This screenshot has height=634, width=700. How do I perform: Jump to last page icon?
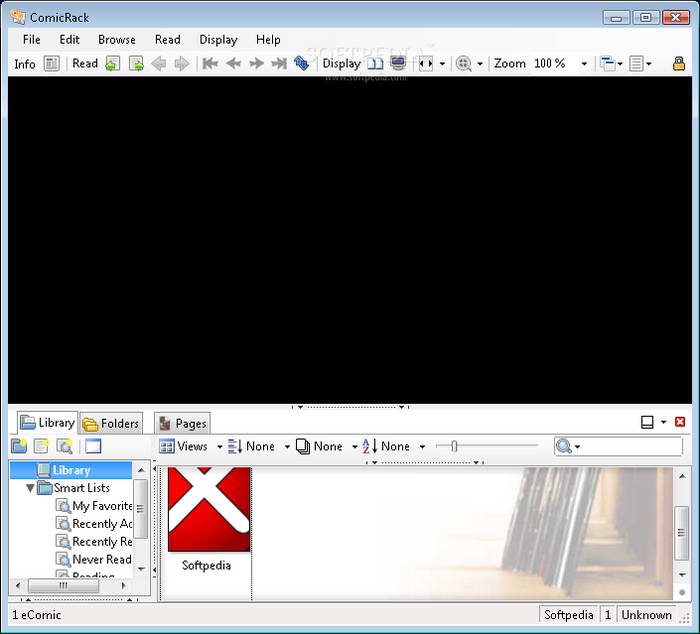coord(279,64)
